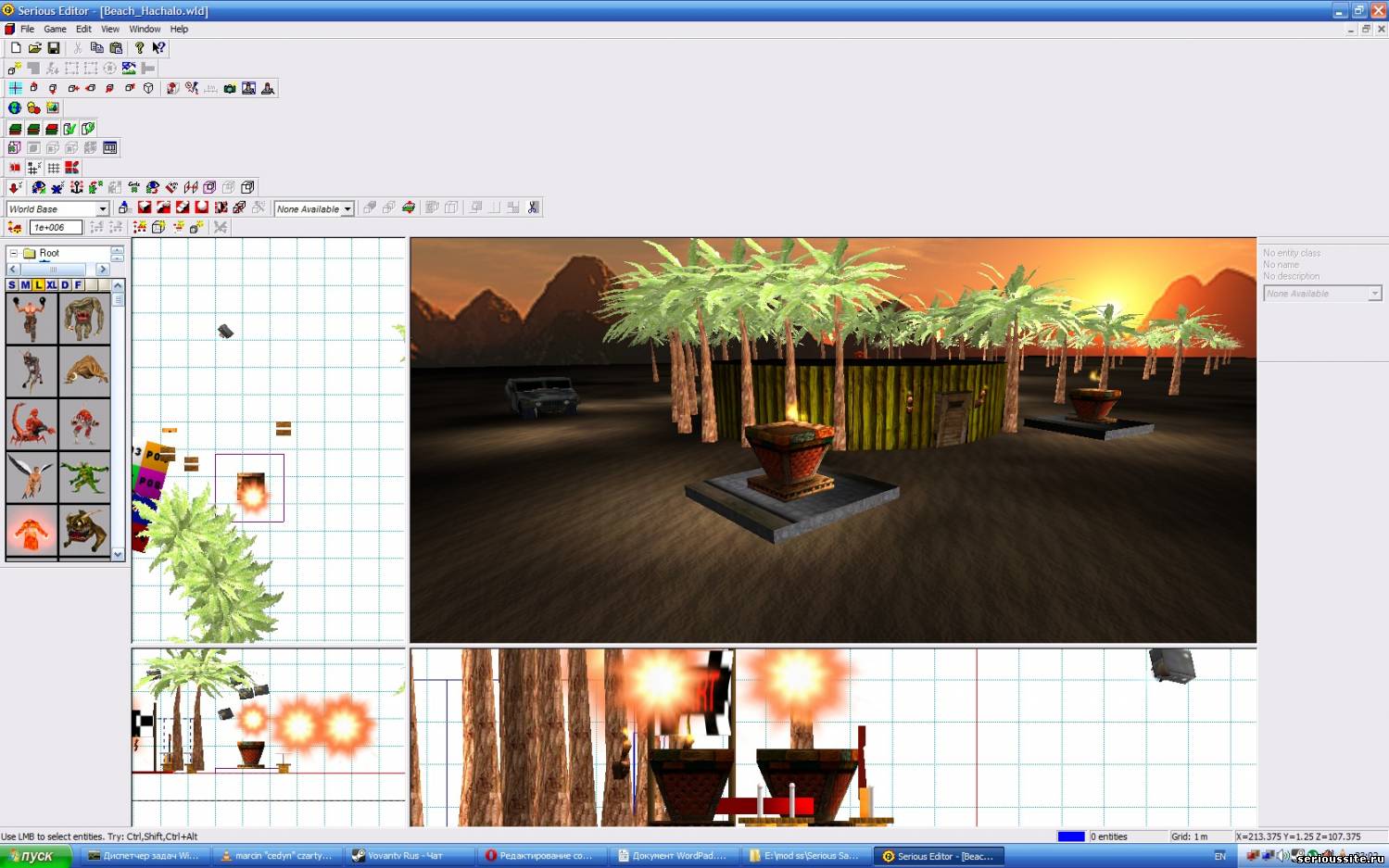Click the tree's right scroll arrow
Screen dimensions: 1389x868
coord(103,269)
